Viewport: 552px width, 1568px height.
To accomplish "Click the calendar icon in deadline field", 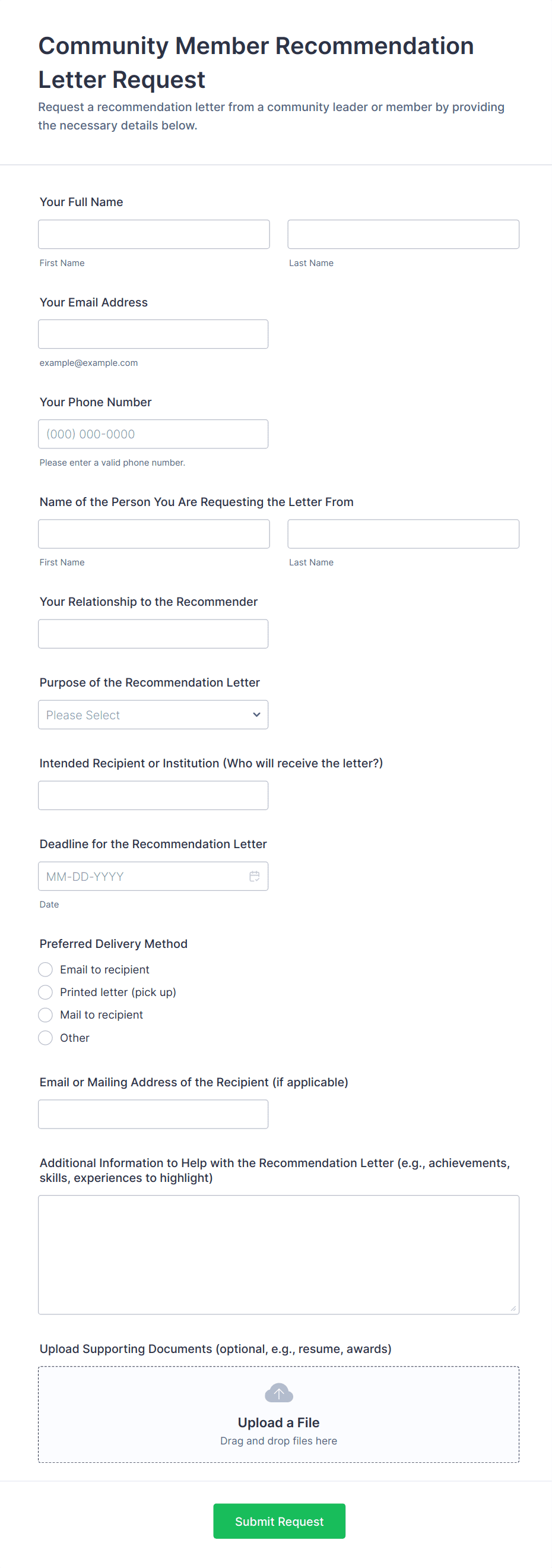I will [x=255, y=876].
